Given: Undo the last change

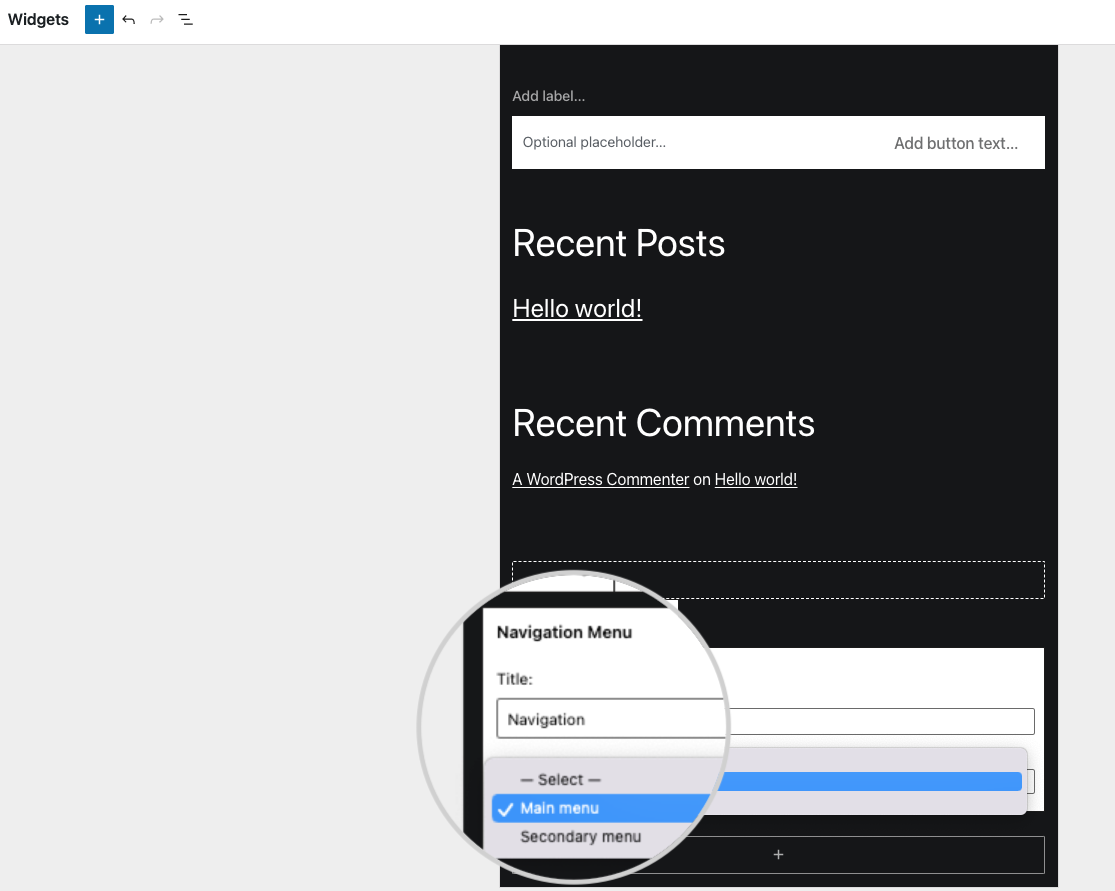Looking at the screenshot, I should pyautogui.click(x=129, y=19).
